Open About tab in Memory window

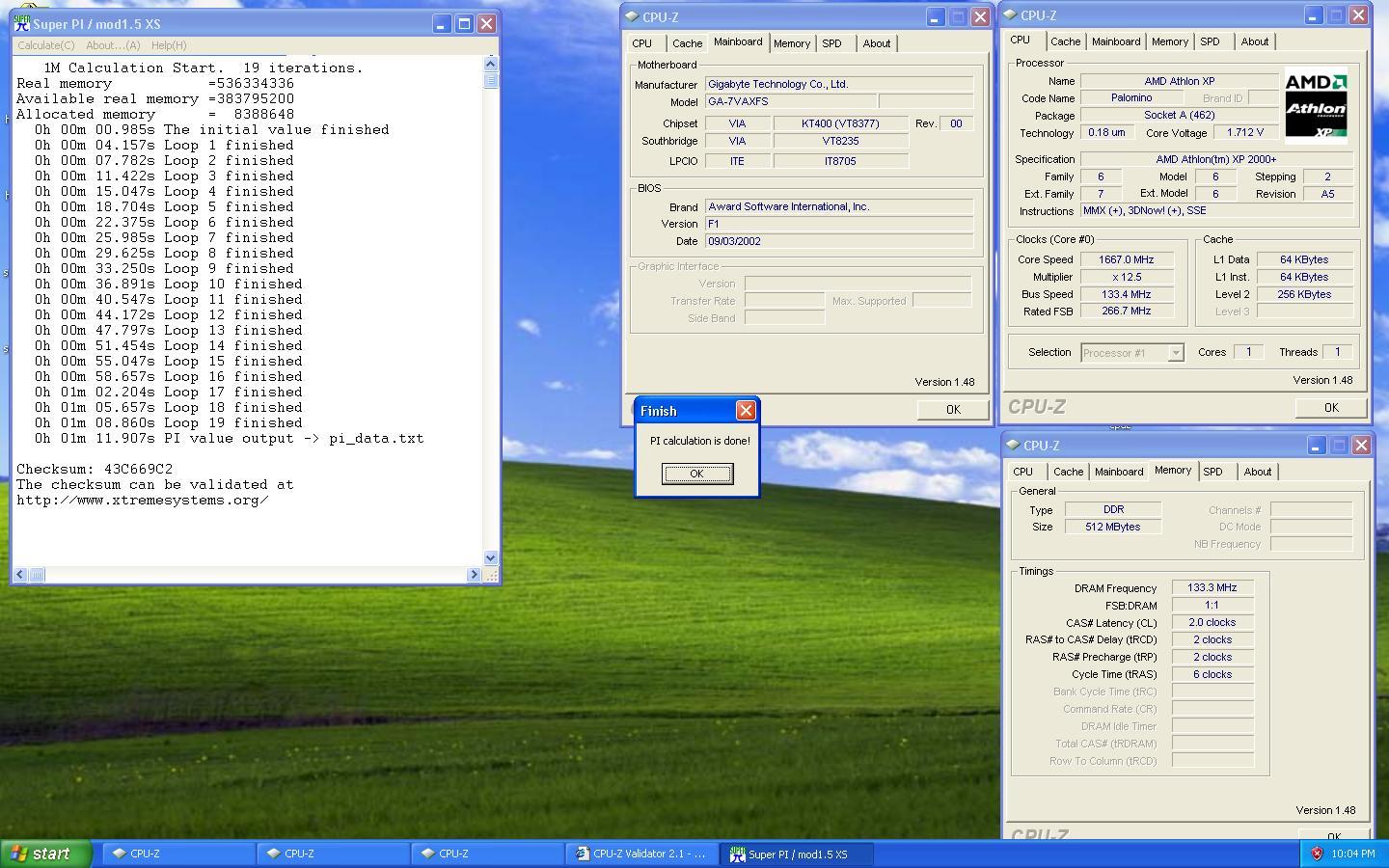click(x=1258, y=472)
